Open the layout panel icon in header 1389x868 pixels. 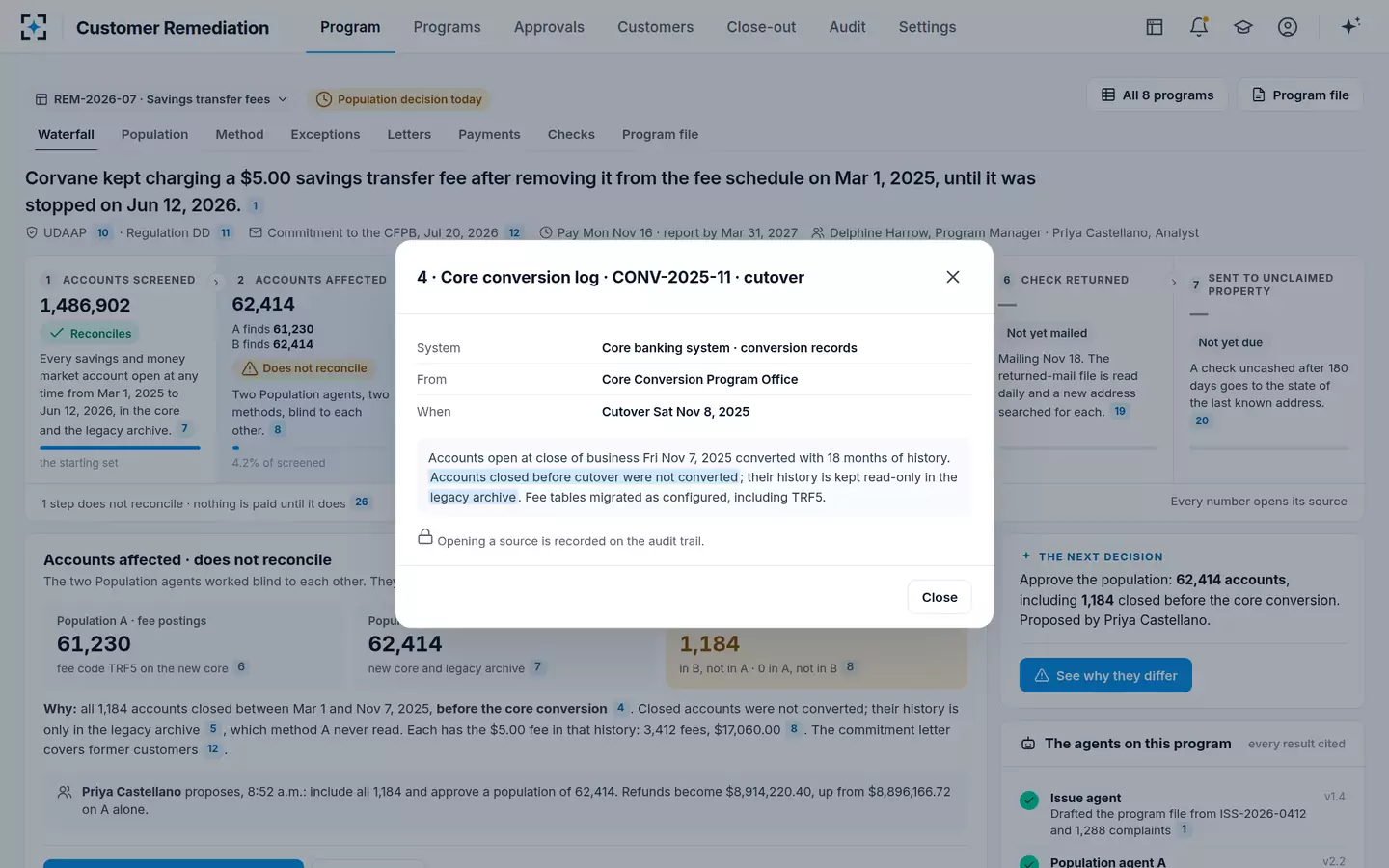[x=1155, y=27]
